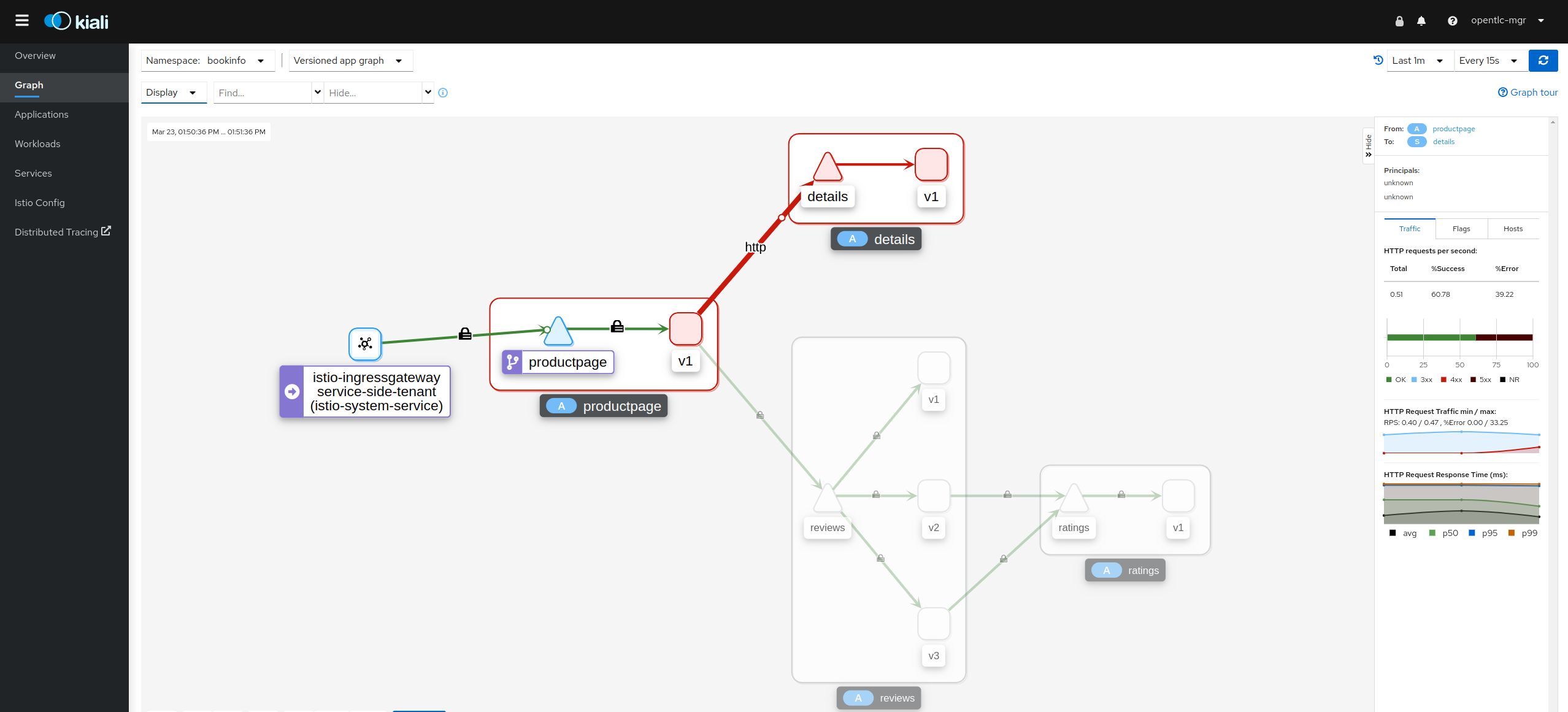Start the Graph tour
The image size is (1568, 712).
(1528, 93)
